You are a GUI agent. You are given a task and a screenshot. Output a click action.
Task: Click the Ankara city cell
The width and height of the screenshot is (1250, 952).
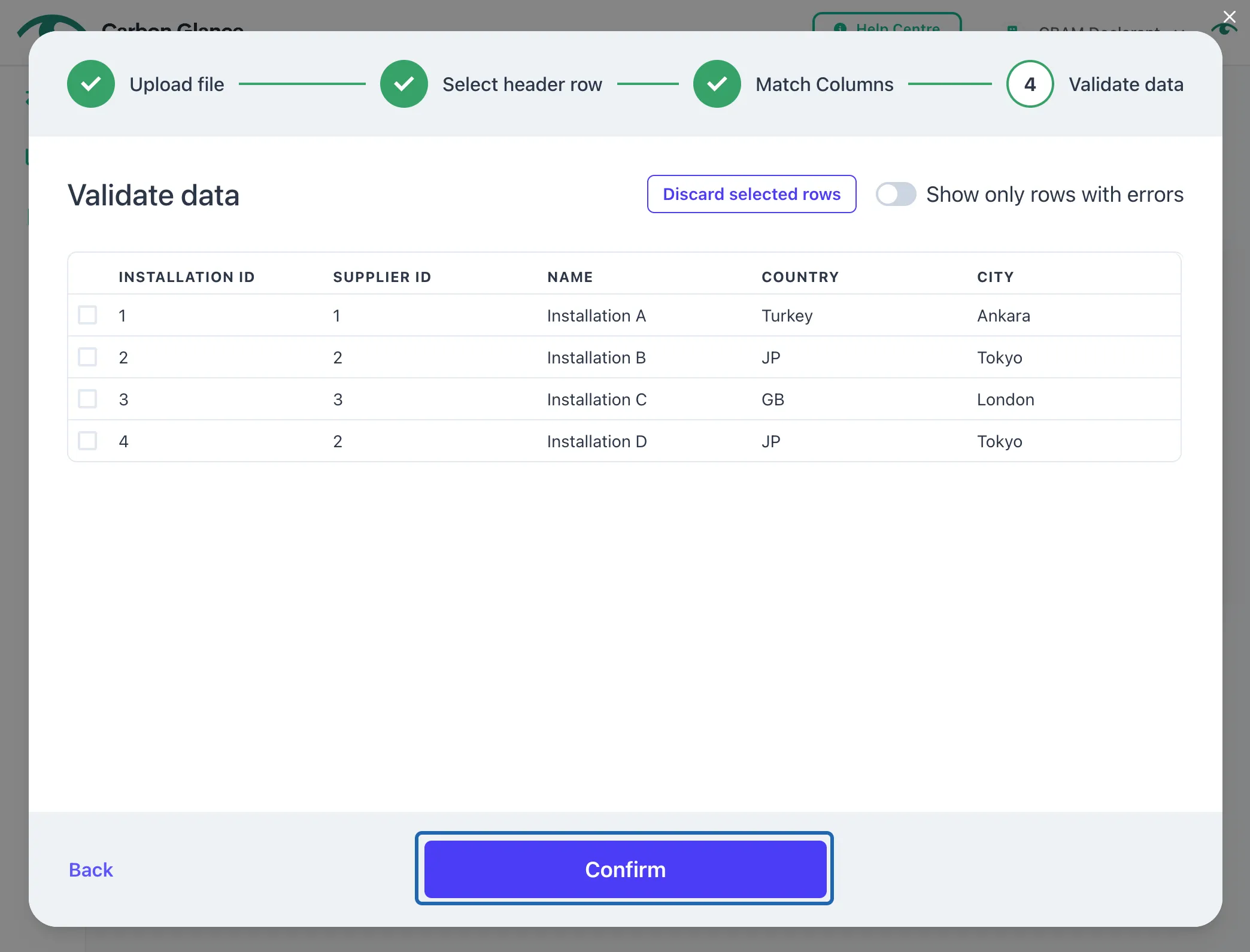tap(1003, 316)
